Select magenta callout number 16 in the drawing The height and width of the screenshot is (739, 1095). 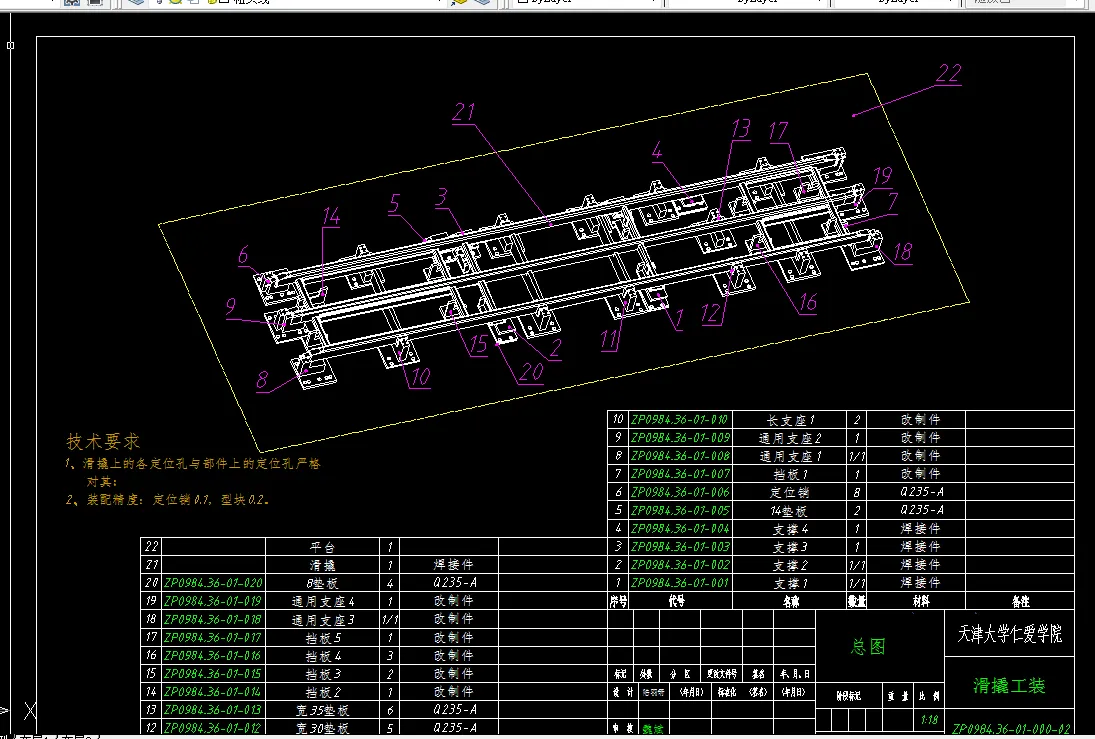coord(808,302)
